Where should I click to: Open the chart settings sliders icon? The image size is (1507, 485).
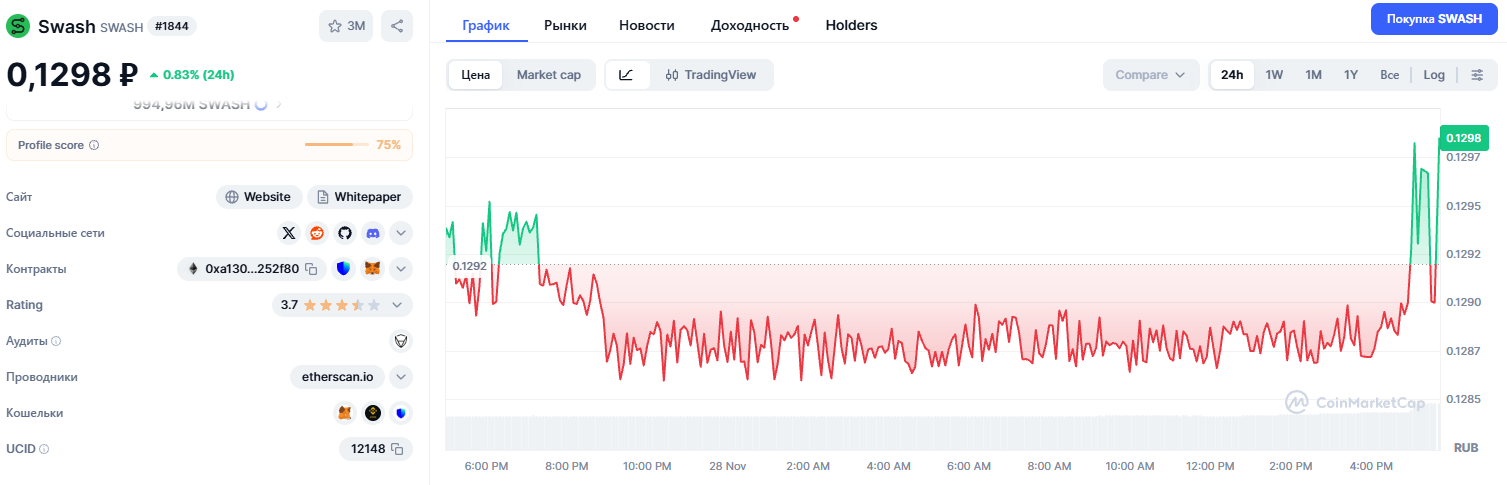tap(1477, 75)
